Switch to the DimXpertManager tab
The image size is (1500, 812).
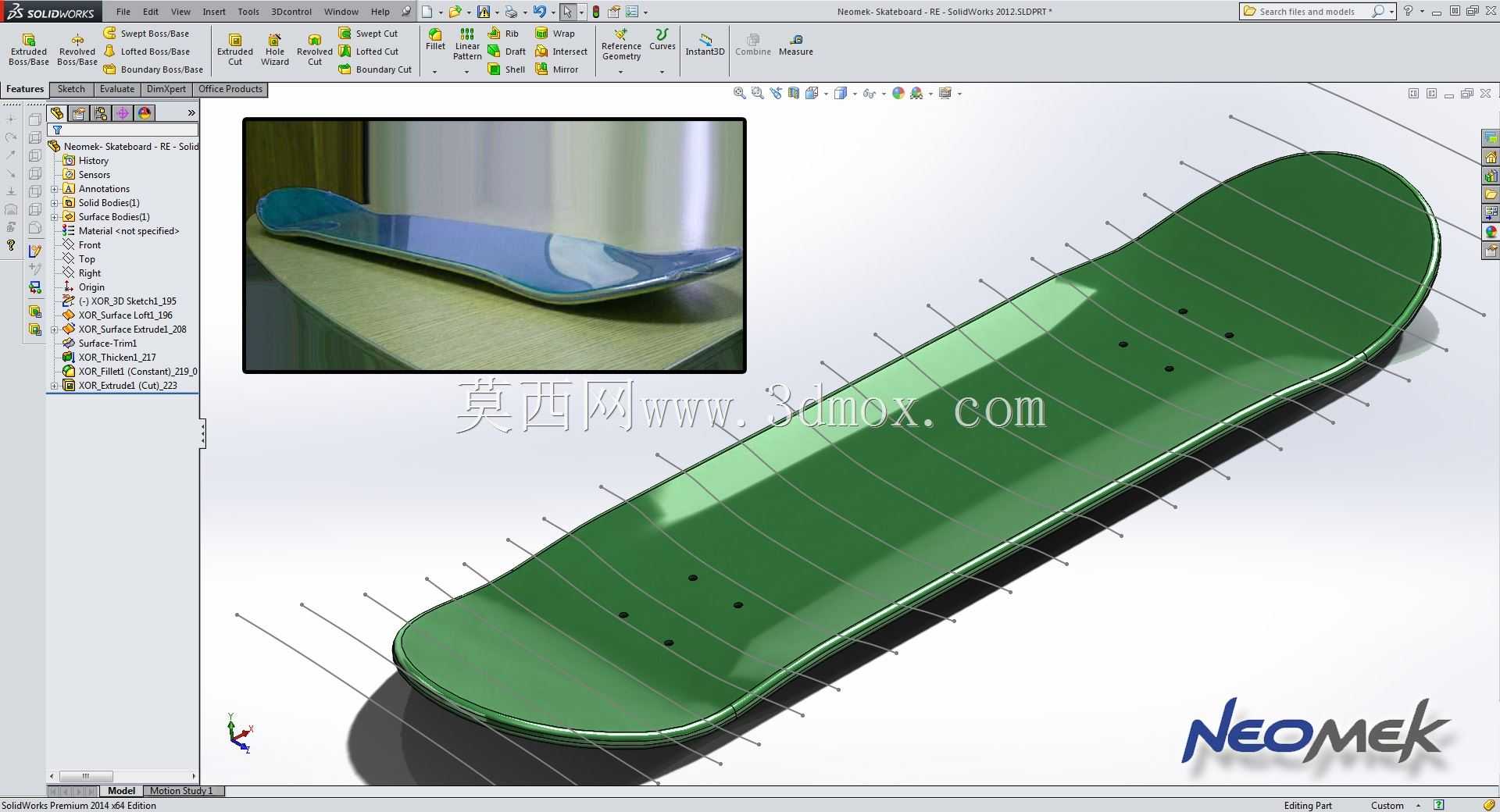123,113
